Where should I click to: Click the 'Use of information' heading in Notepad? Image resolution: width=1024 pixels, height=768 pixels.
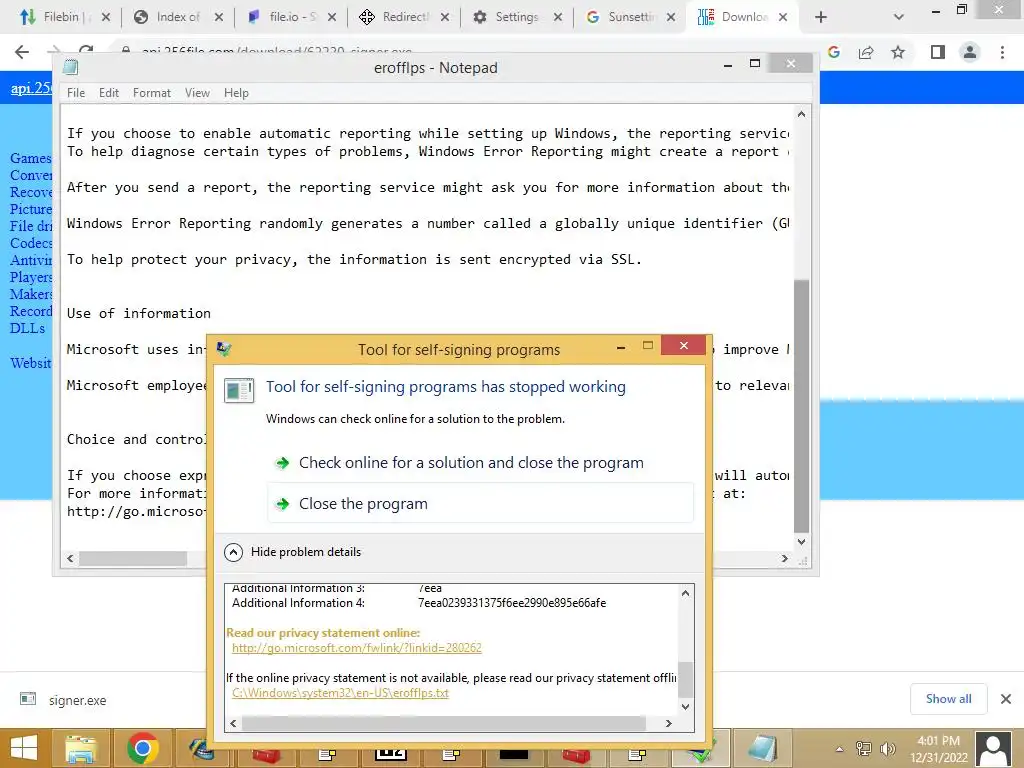click(138, 313)
